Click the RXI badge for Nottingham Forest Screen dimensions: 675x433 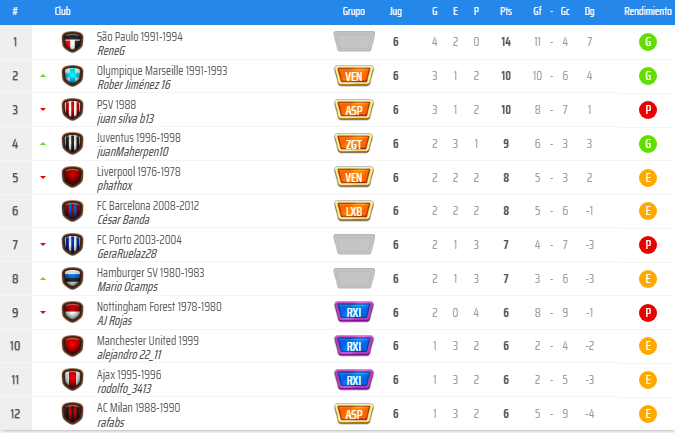[353, 312]
